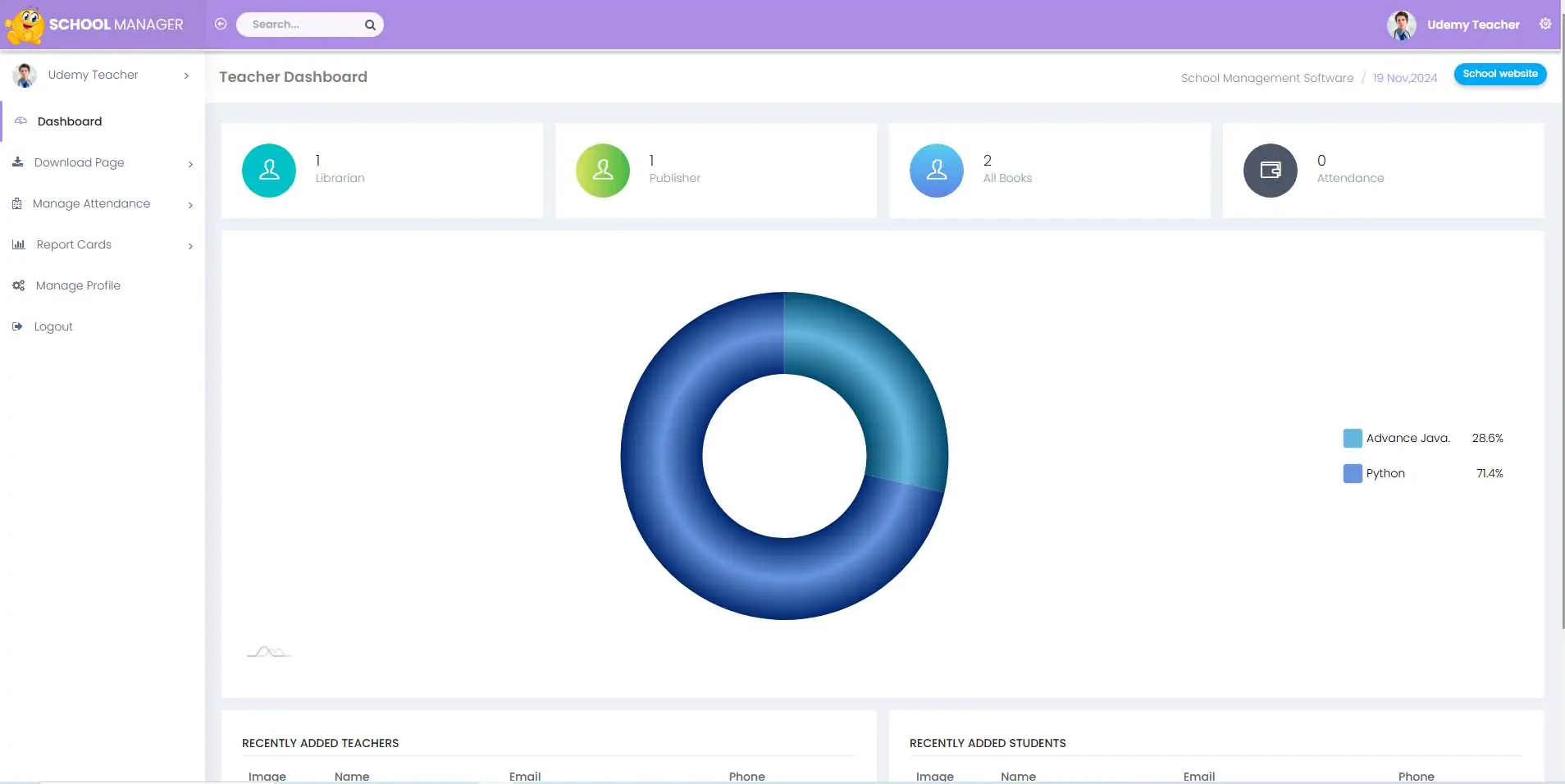Expand the Manage Attendance submenu
This screenshot has width=1565, height=784.
click(x=190, y=204)
